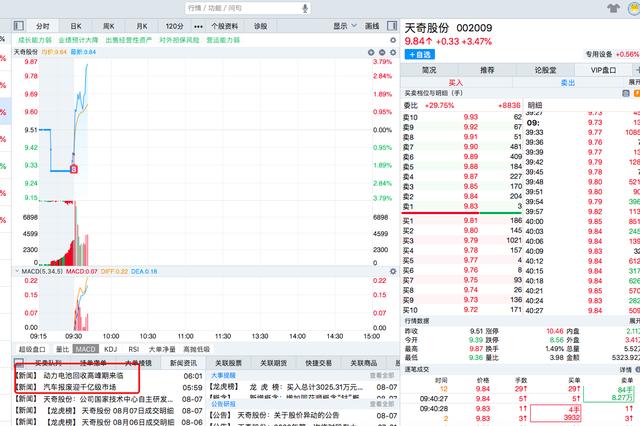Select the 高抛低吸 indicator
Screen dimensions: 640x426
point(196,349)
